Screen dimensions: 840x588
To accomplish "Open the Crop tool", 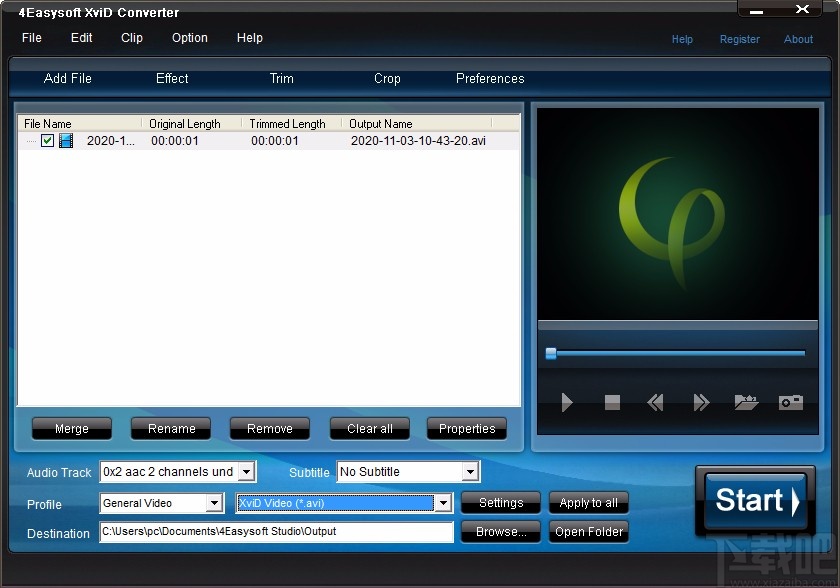I will [x=387, y=79].
